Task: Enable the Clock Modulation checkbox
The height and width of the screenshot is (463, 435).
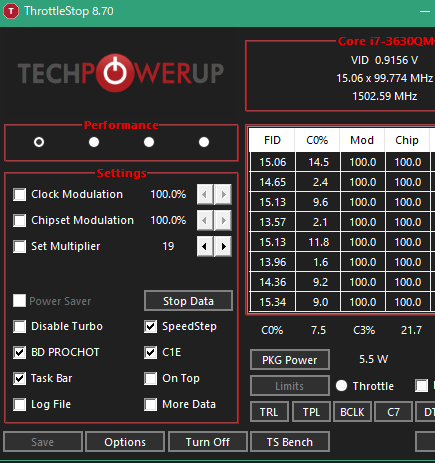Action: (19, 194)
